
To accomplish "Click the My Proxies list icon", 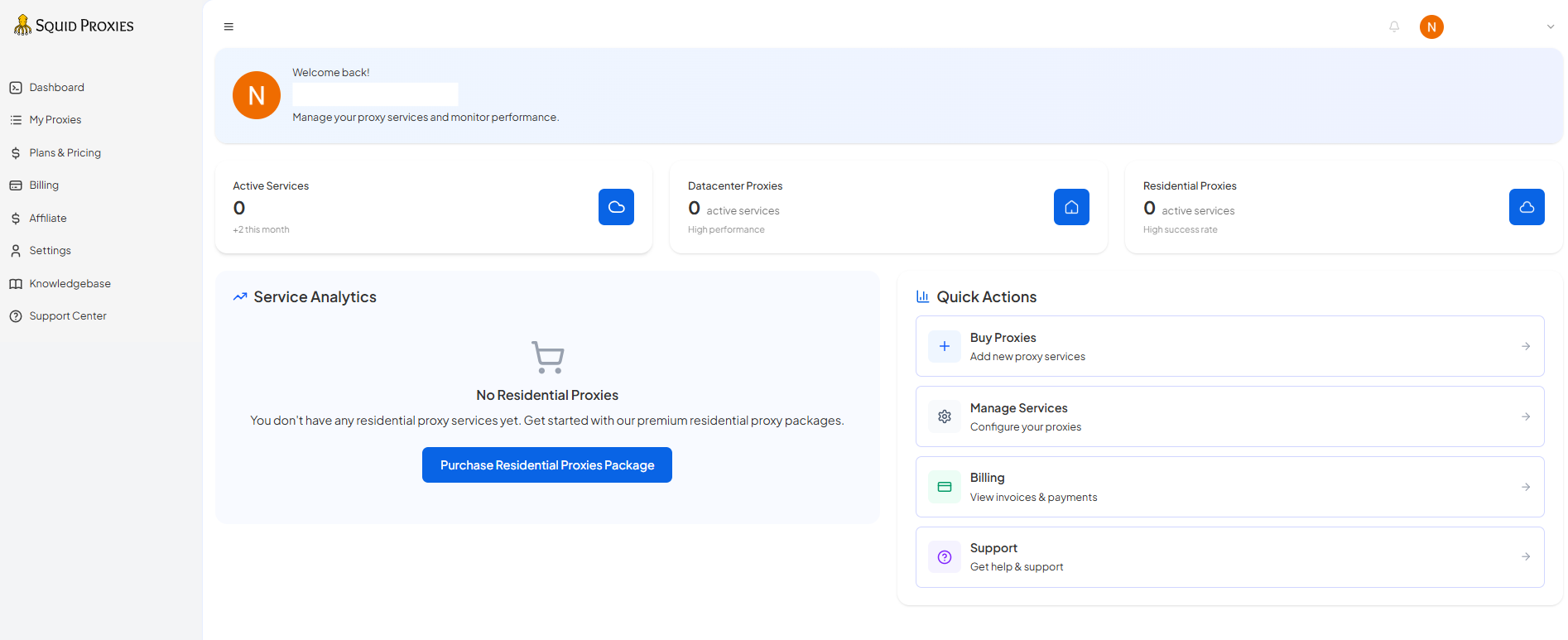I will click(16, 120).
